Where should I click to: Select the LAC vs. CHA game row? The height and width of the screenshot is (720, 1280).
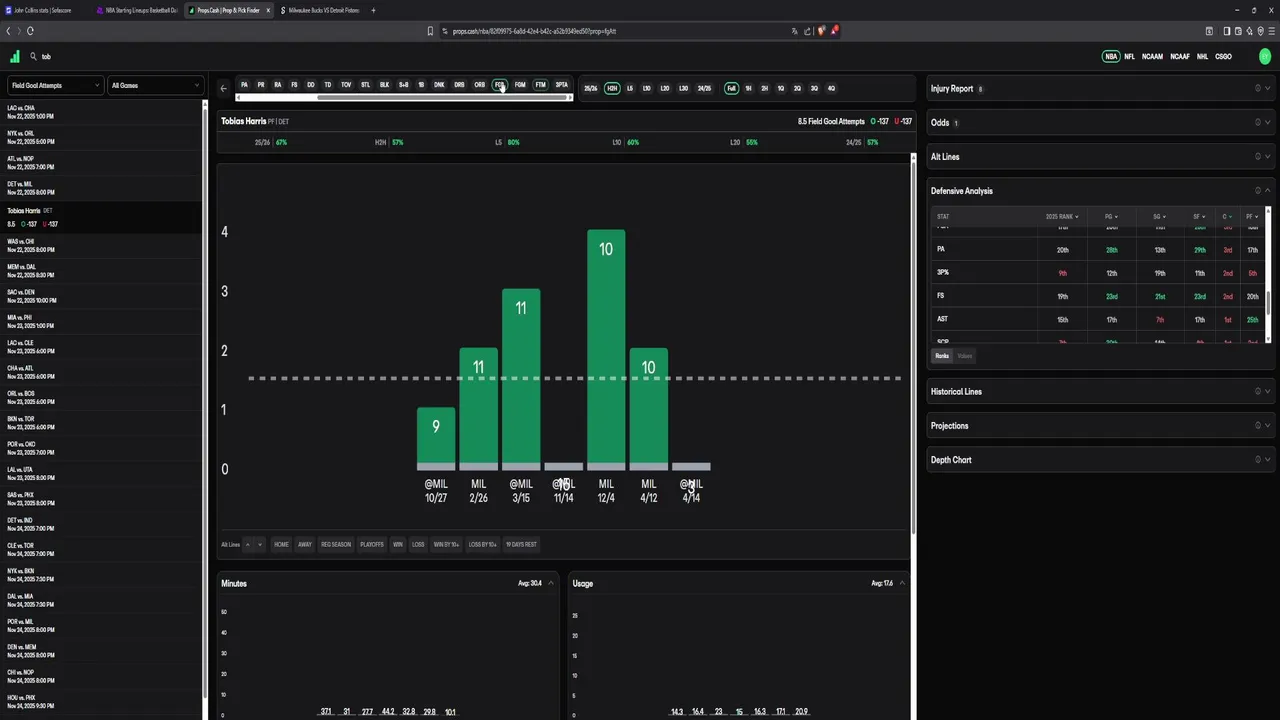point(102,111)
